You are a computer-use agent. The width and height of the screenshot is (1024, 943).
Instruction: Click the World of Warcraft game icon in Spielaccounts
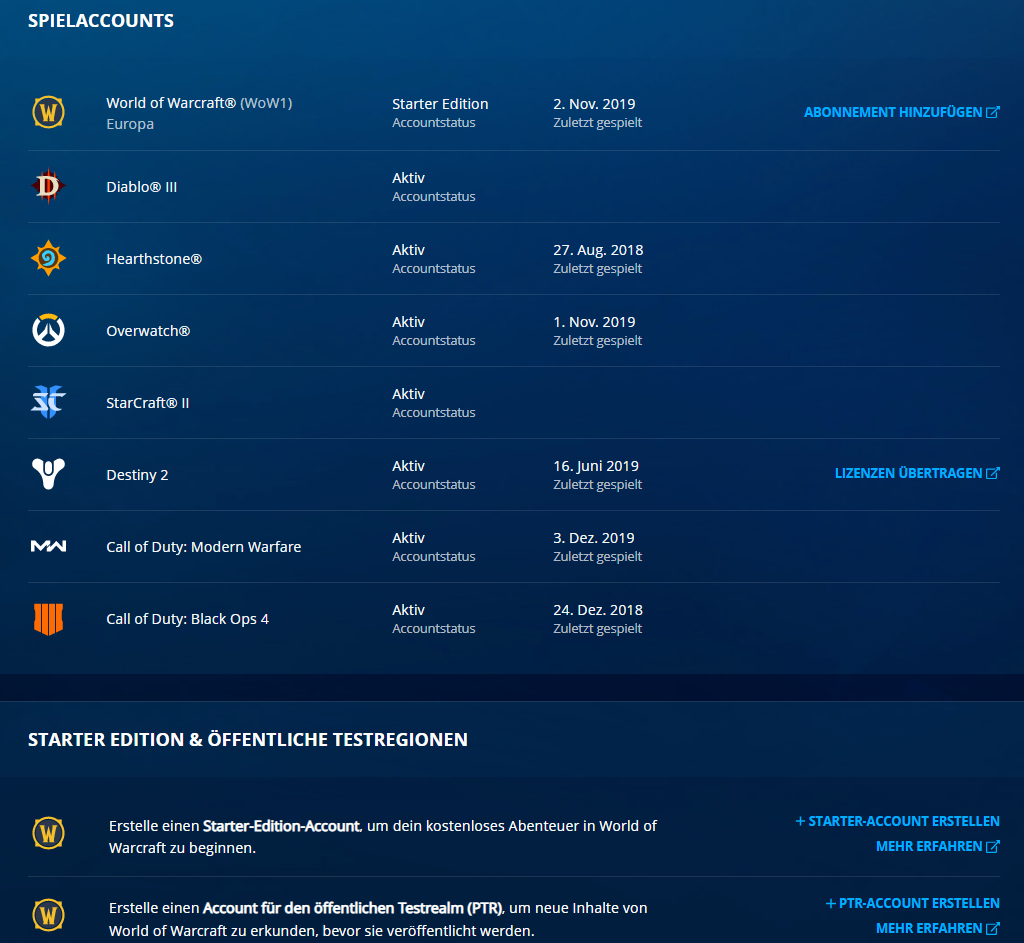tap(48, 112)
